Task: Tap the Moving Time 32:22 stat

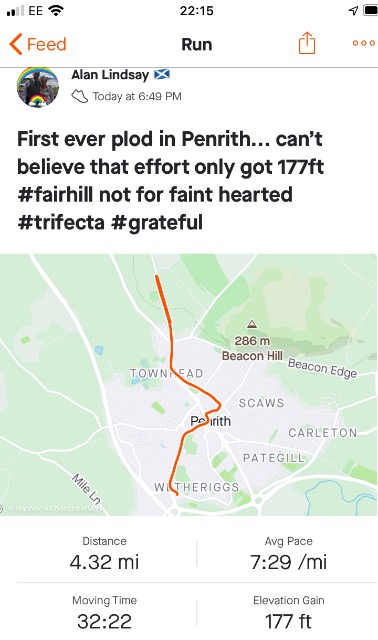Action: [x=105, y=614]
